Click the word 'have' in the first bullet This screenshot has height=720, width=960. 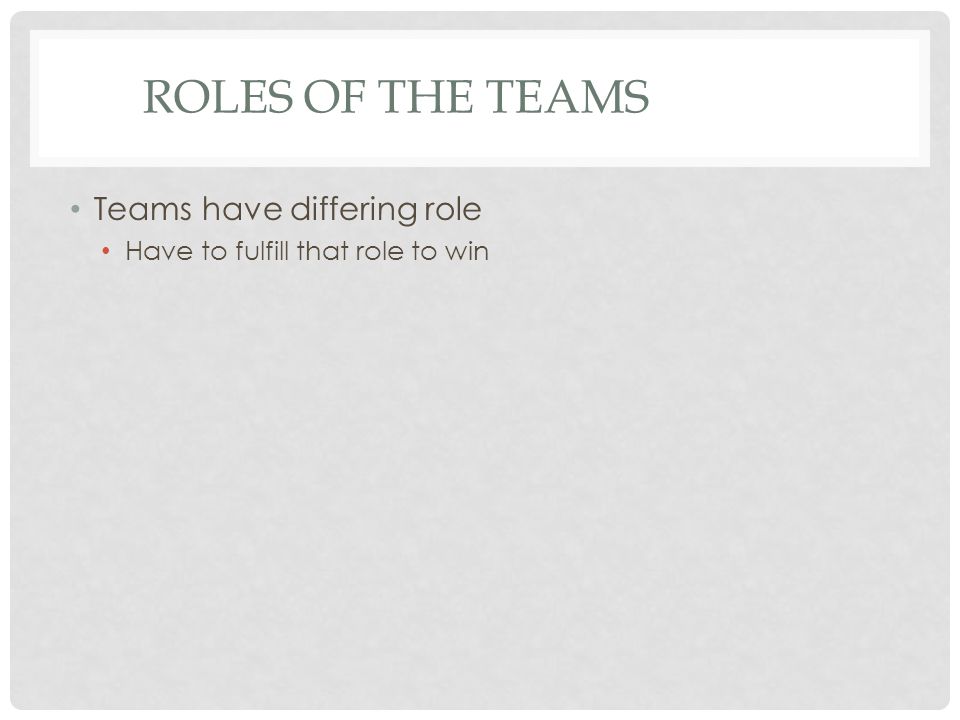click(241, 209)
